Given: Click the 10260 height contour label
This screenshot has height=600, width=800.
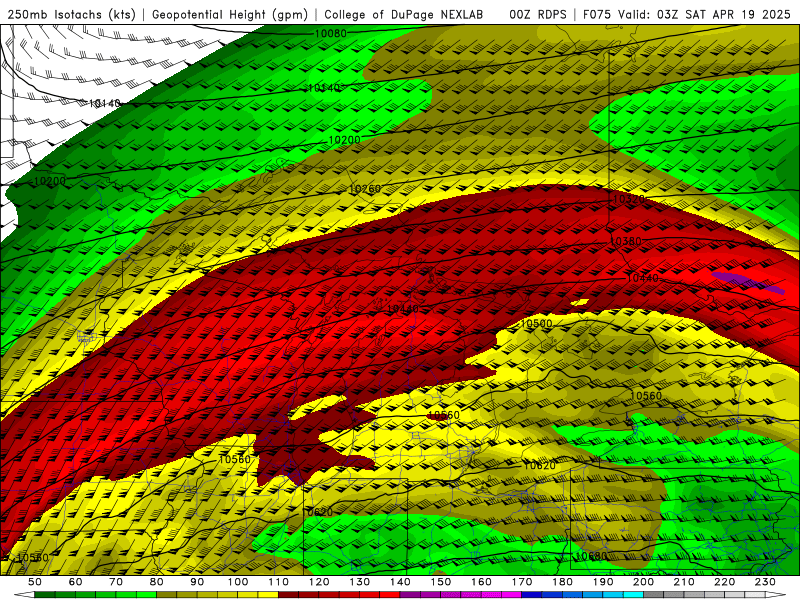Looking at the screenshot, I should 365,189.
